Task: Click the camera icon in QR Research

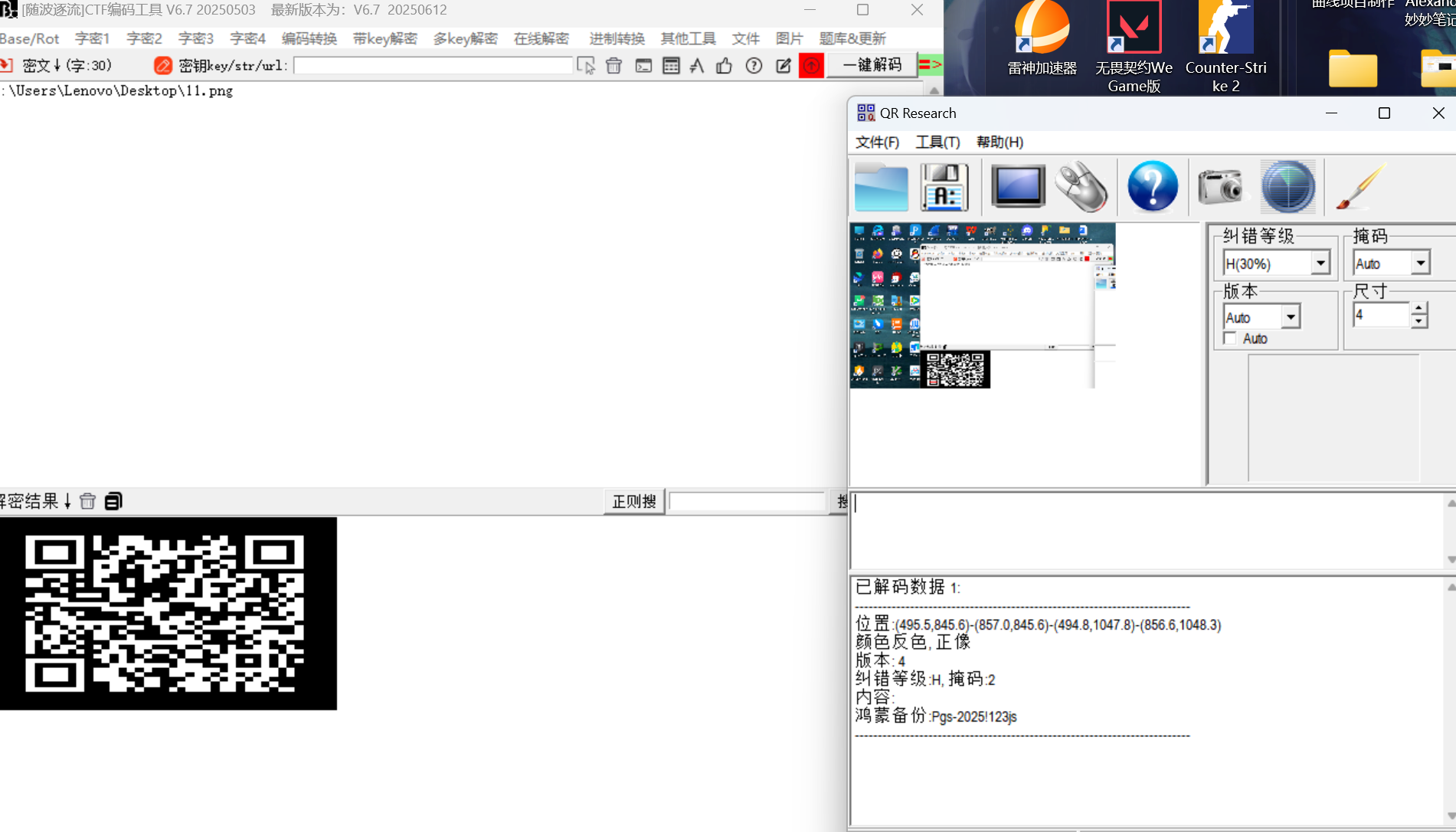Action: point(1222,186)
